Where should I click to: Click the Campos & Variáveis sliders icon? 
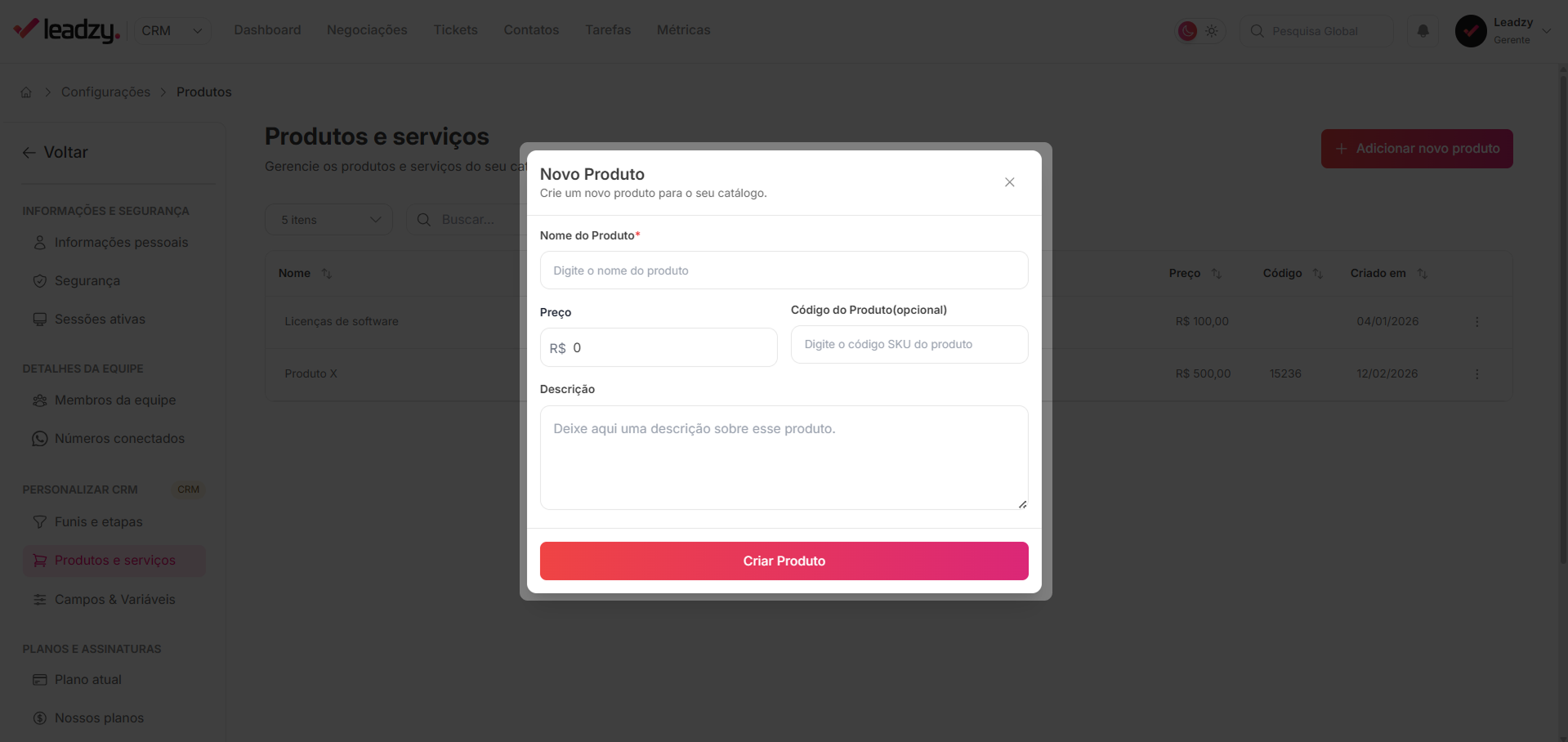(x=39, y=600)
